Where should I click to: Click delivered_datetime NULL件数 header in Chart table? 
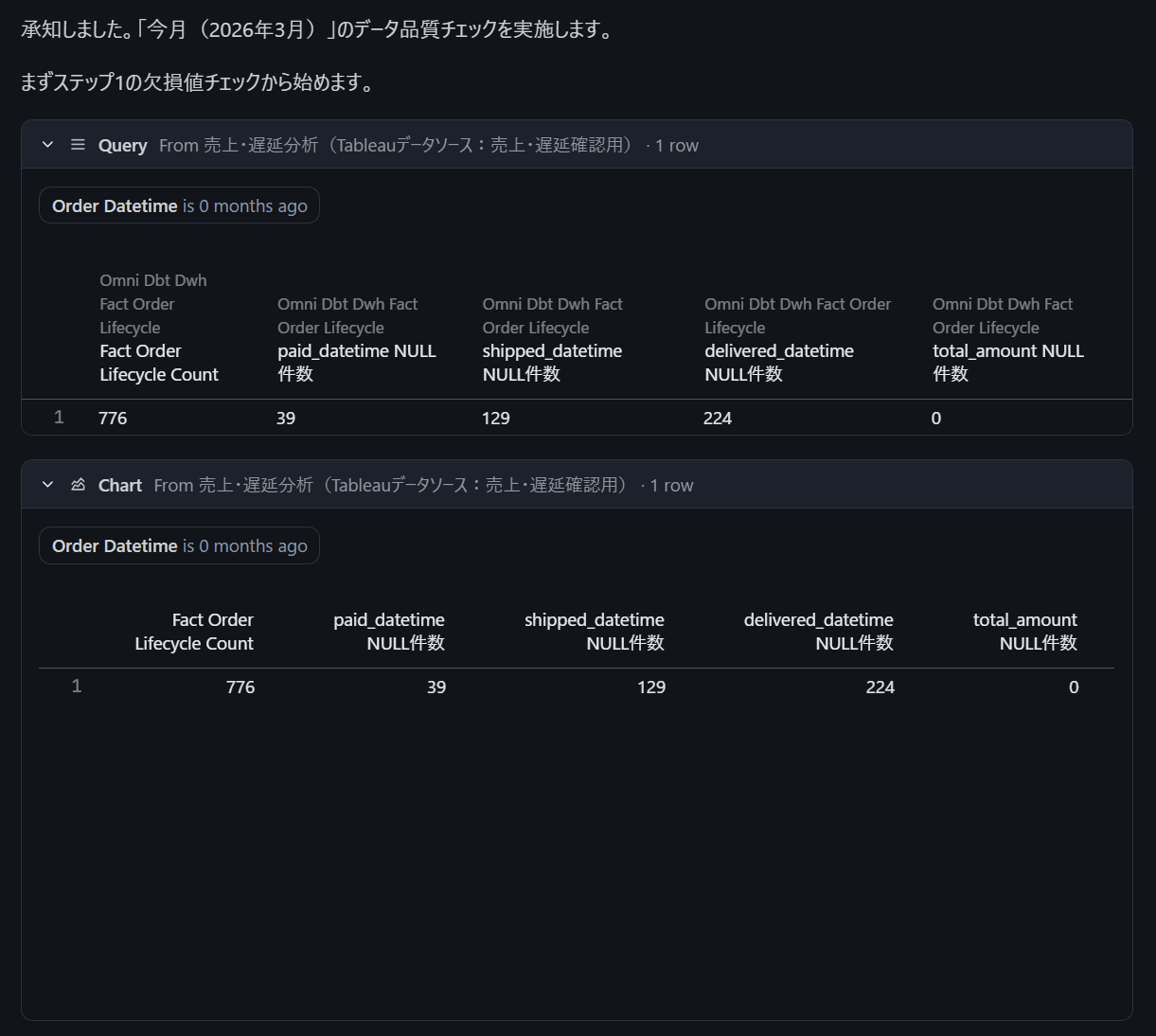tap(818, 632)
